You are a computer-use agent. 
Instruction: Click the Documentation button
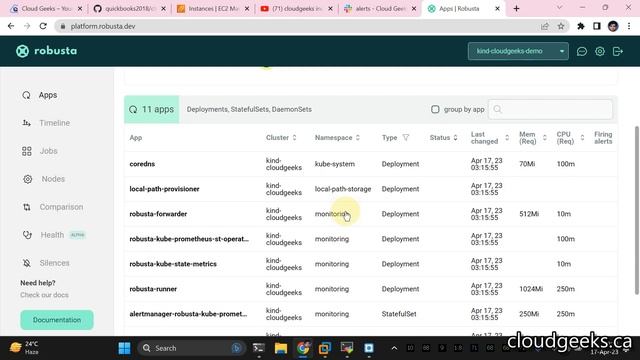[57, 320]
